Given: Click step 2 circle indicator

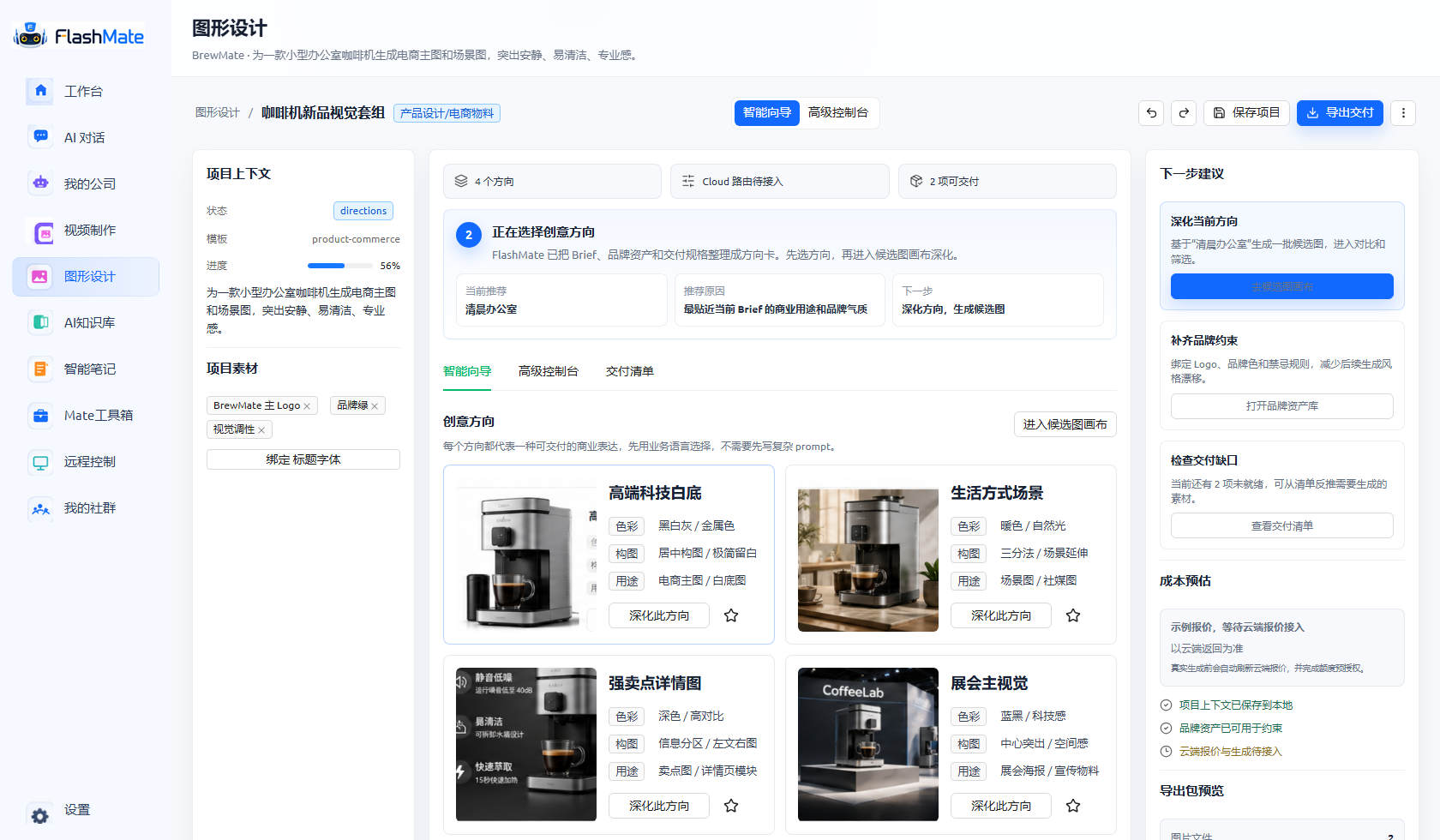Looking at the screenshot, I should coord(469,235).
